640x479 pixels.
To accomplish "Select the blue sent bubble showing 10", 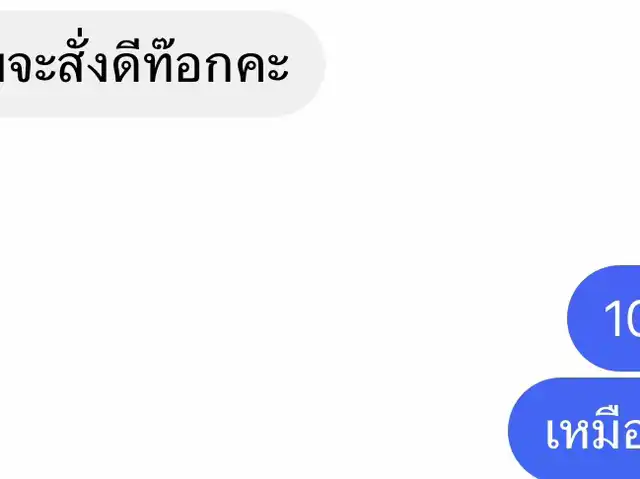I will [604, 318].
